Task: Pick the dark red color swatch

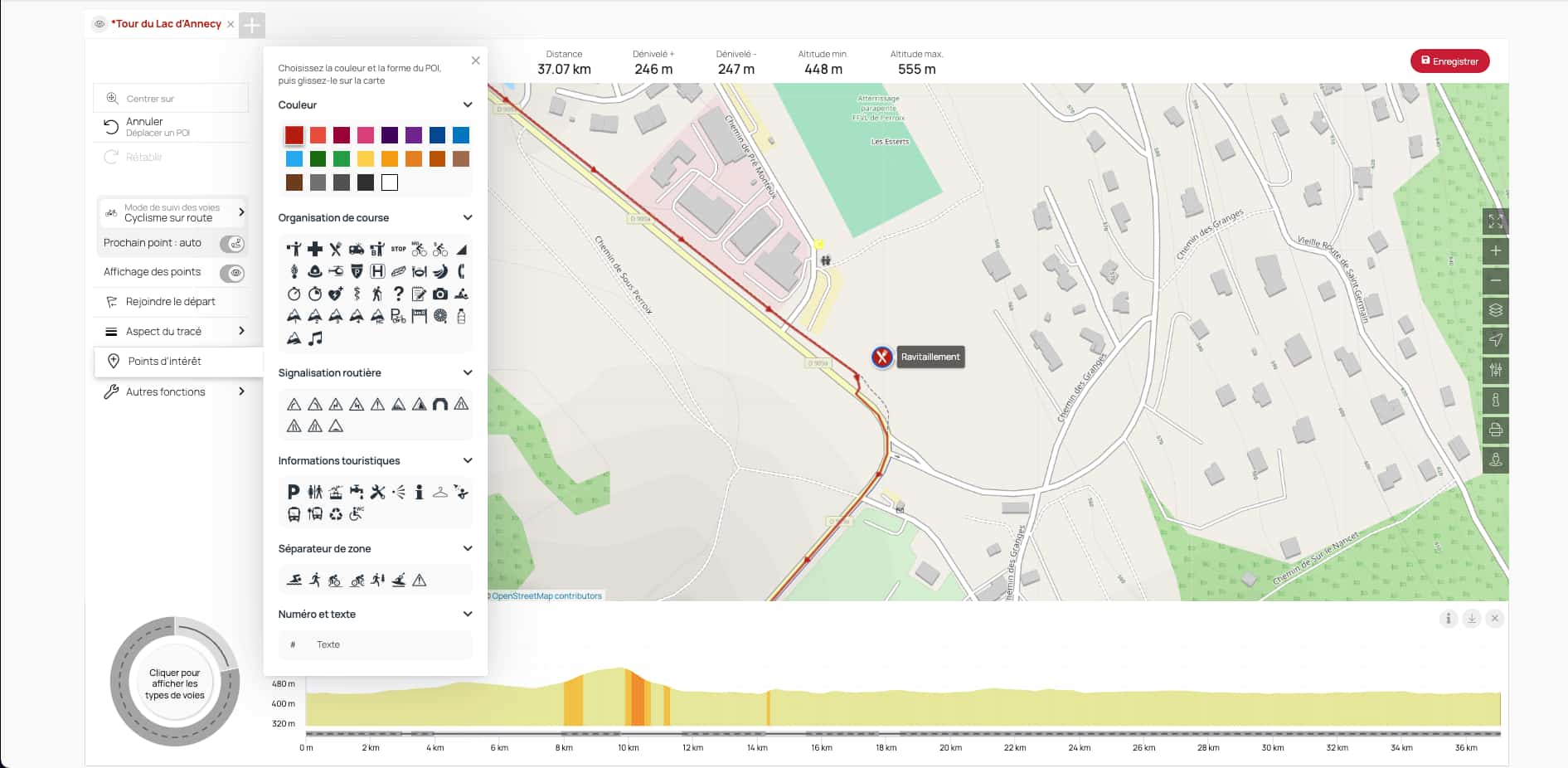Action: click(x=294, y=135)
